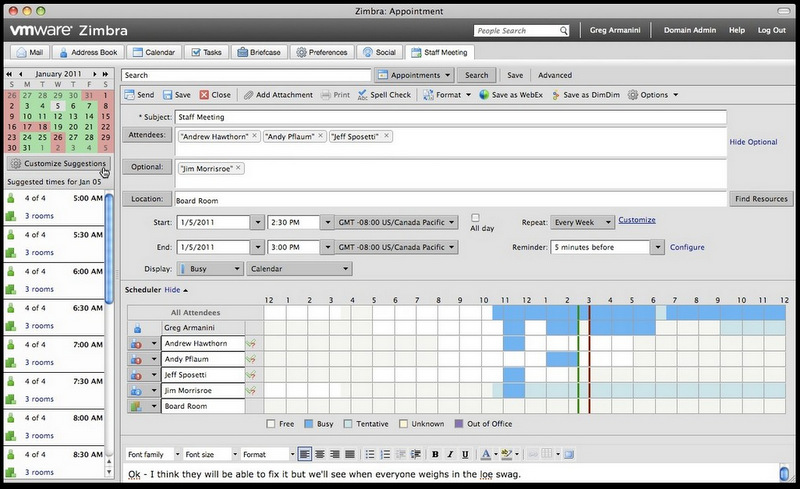
Task: Align text left in editor
Action: tap(305, 454)
